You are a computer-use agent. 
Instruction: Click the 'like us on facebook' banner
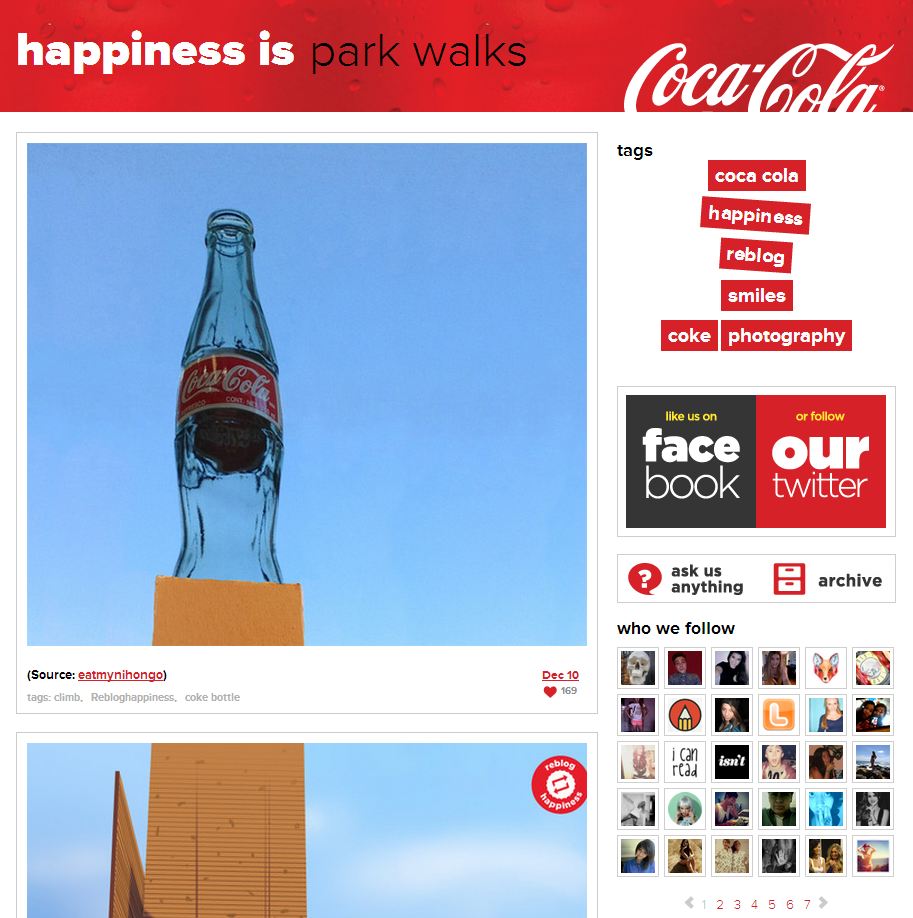691,461
